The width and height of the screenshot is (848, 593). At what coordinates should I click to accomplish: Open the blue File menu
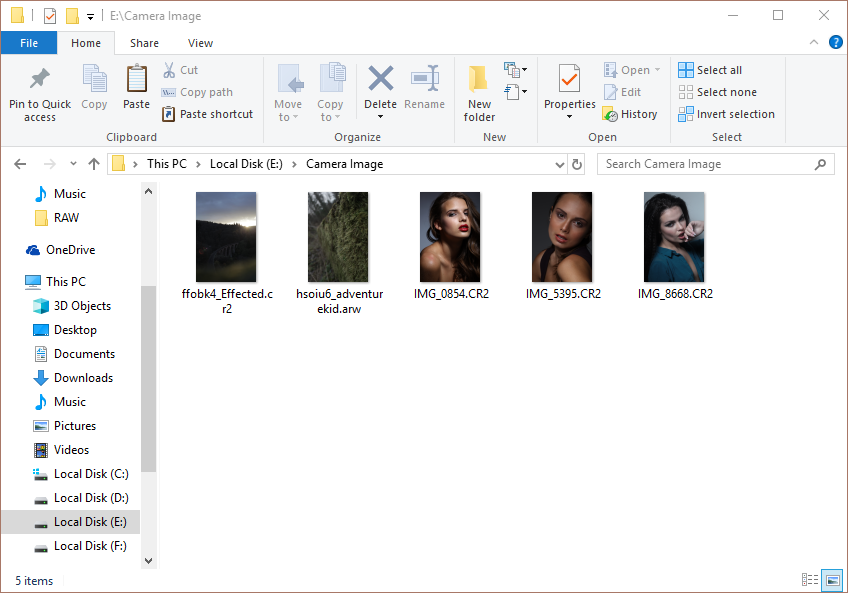(x=29, y=43)
